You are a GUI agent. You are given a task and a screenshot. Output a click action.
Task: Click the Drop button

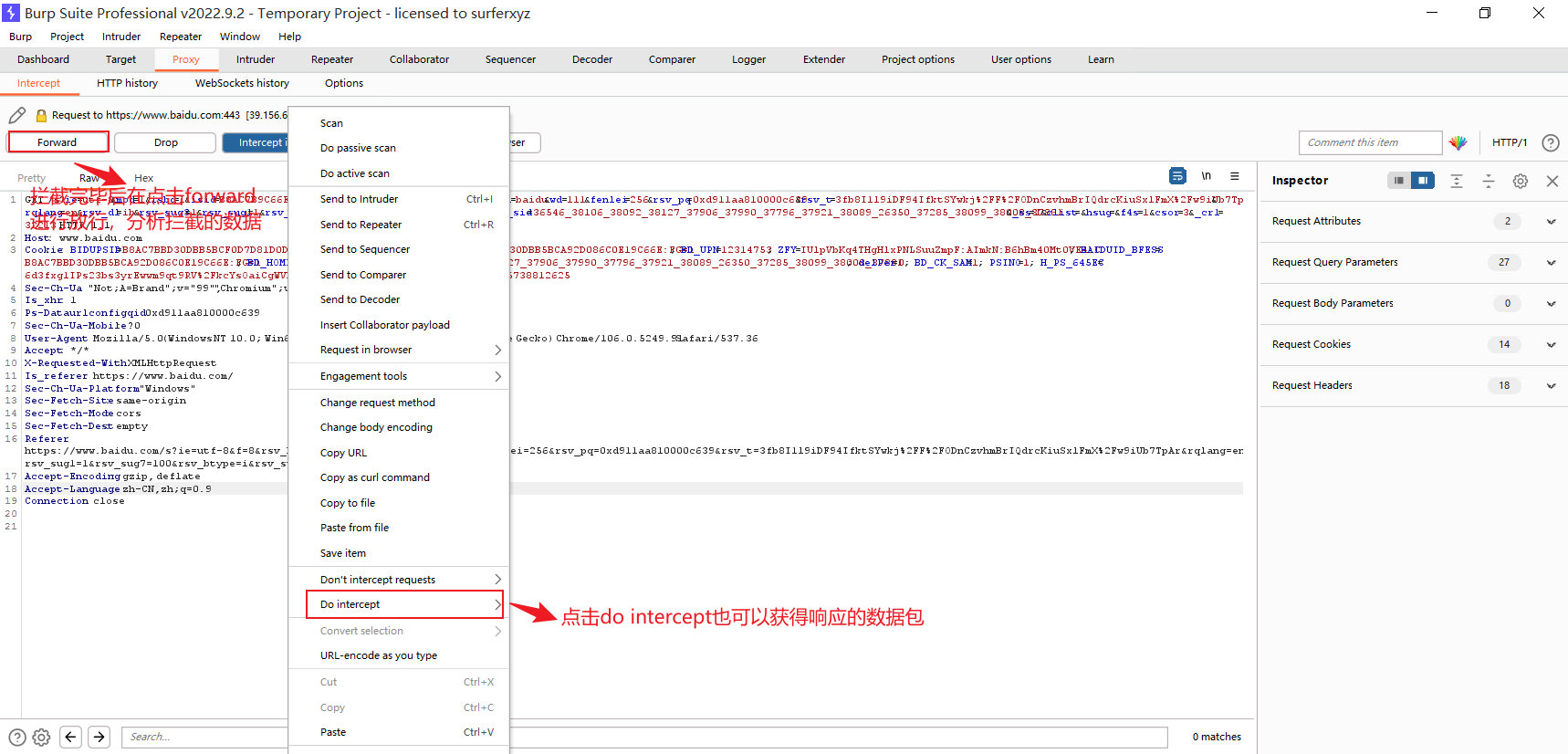166,142
